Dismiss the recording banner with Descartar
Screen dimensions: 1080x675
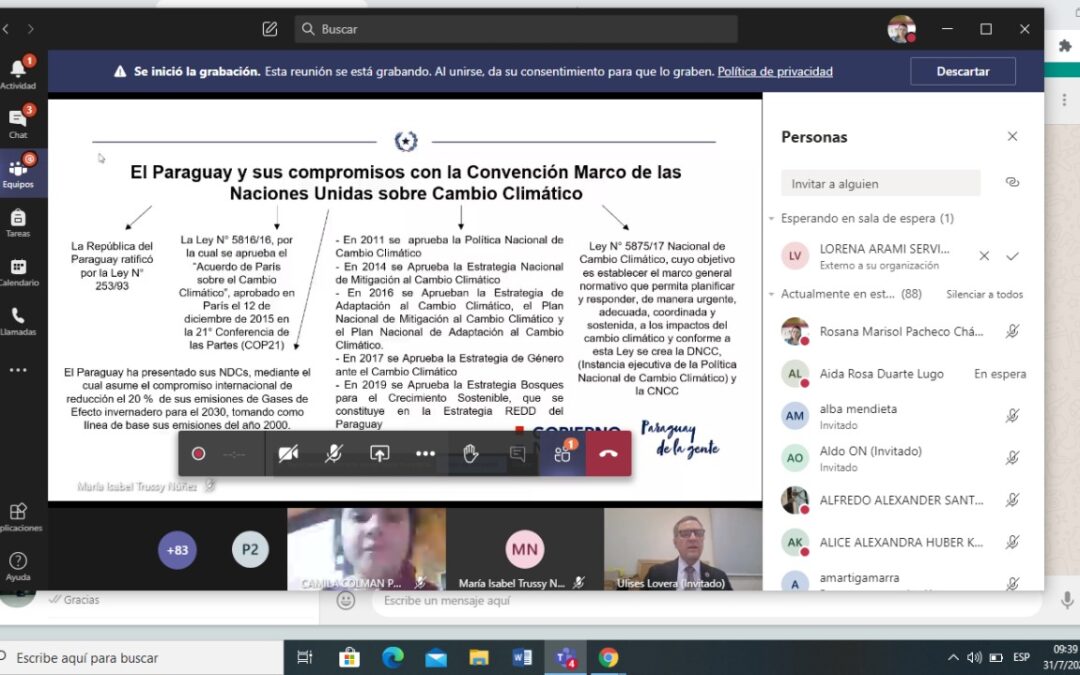(962, 71)
